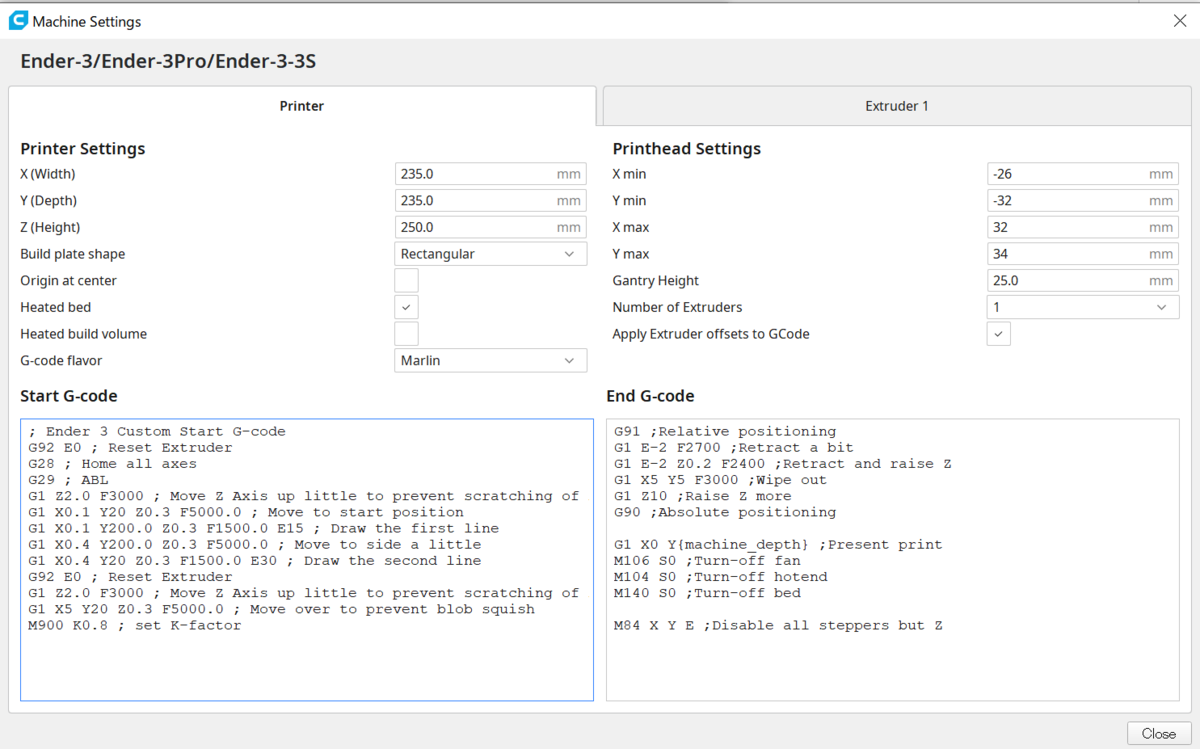Edit the Y (Depth) value field
The image size is (1200, 749).
490,200
